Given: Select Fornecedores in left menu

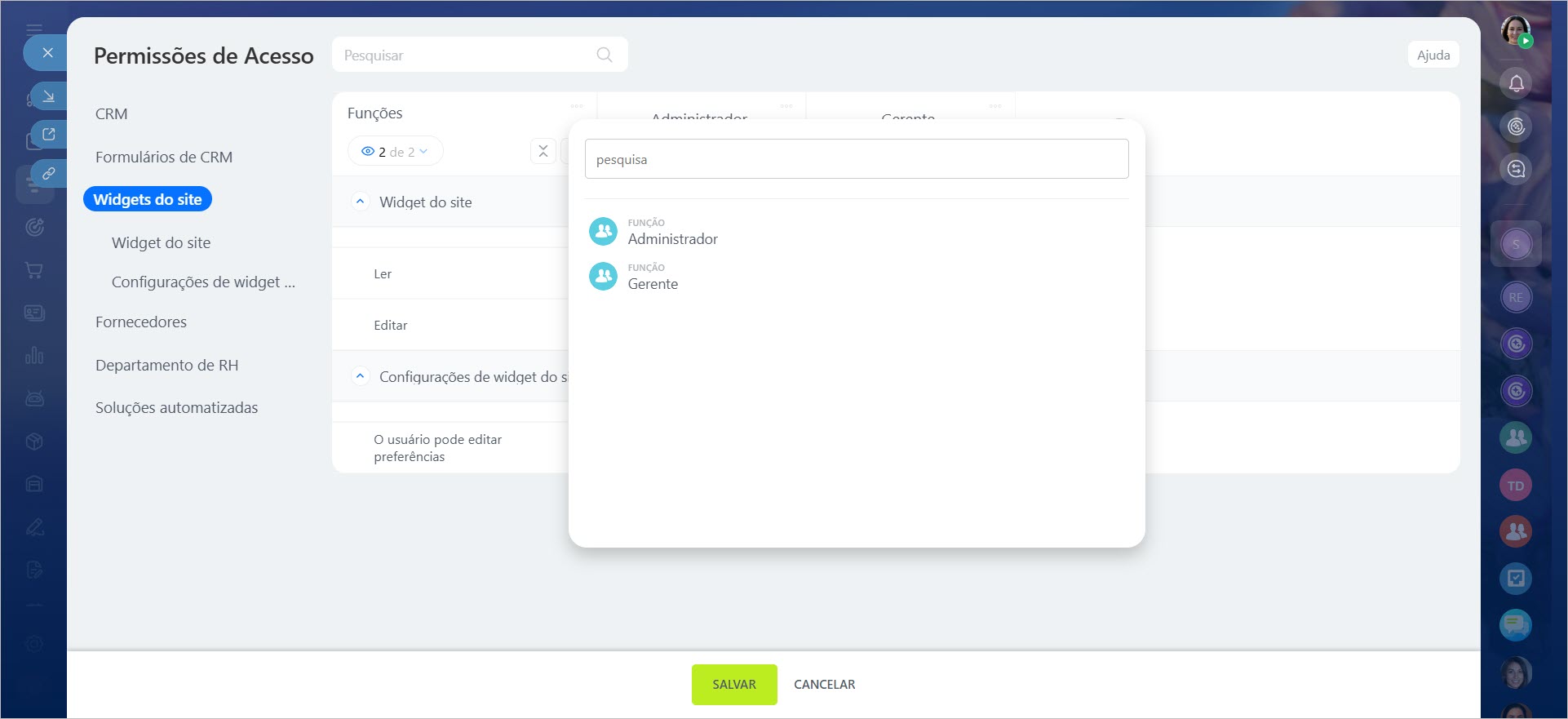Looking at the screenshot, I should (141, 322).
